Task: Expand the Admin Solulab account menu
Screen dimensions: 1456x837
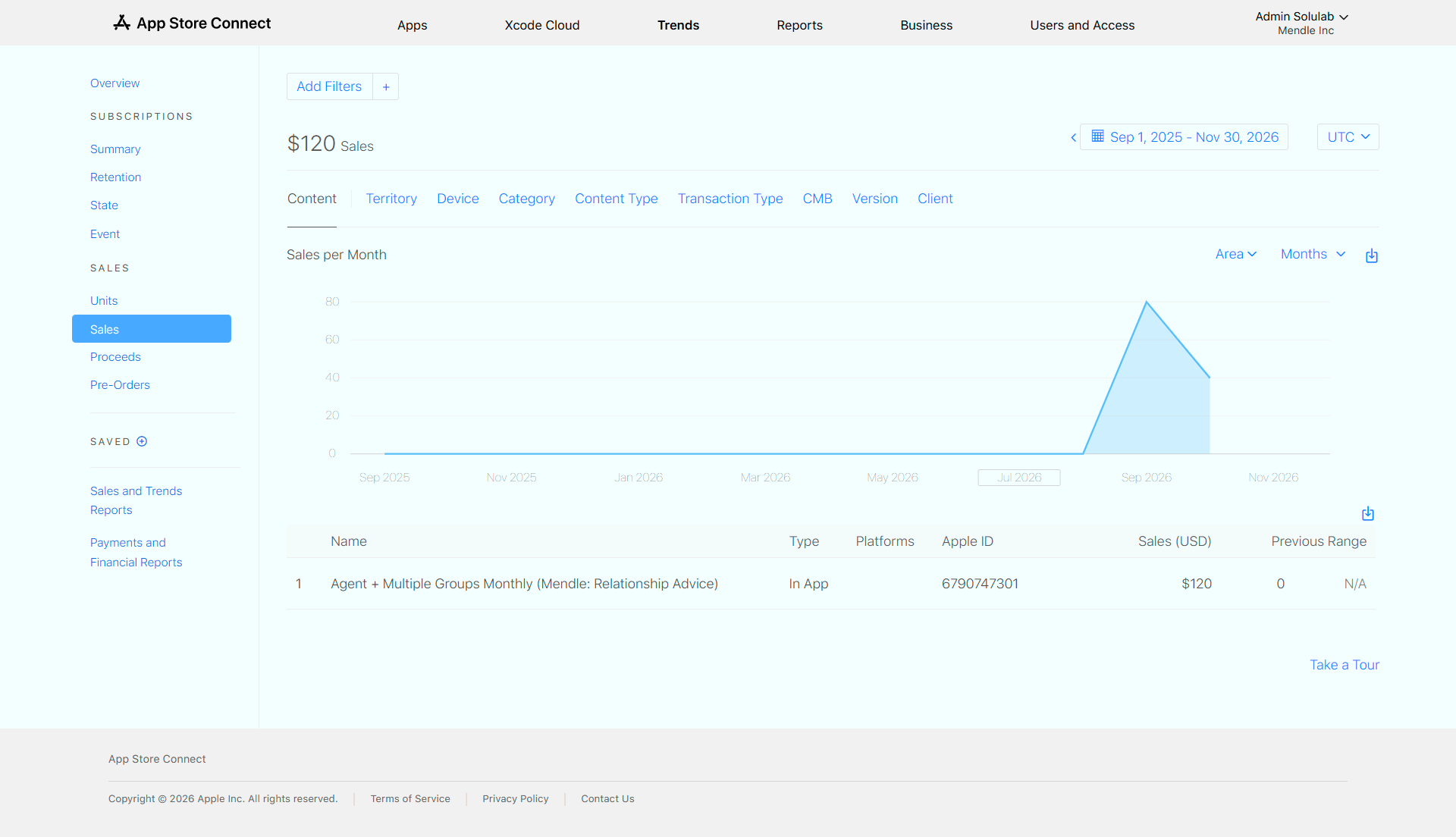Action: coord(1301,23)
